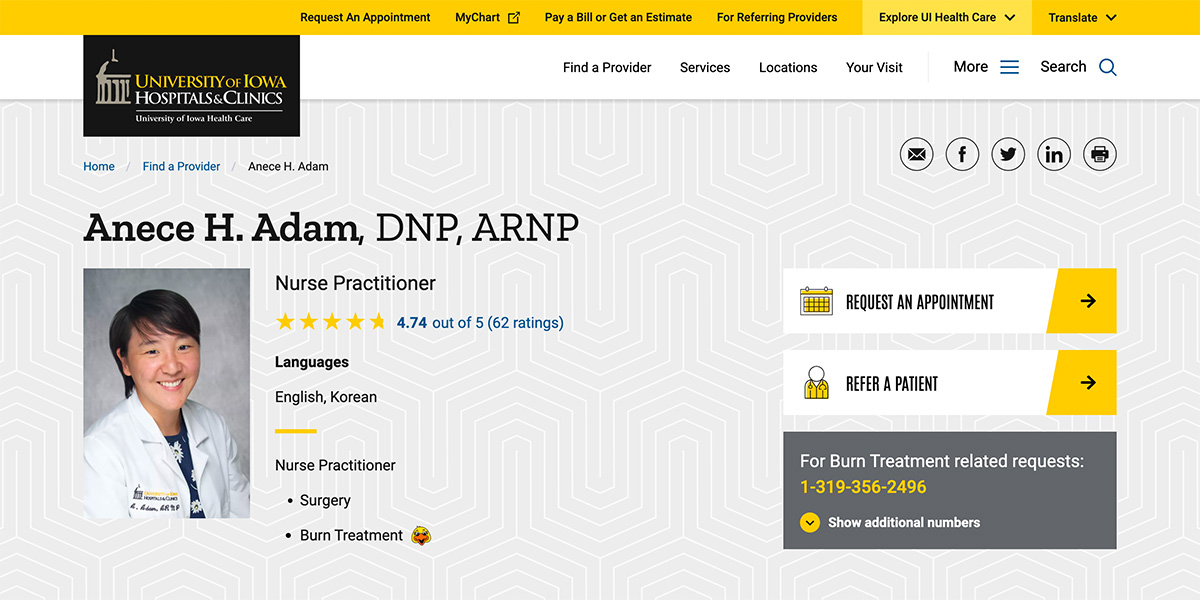This screenshot has height=600, width=1200.
Task: Click the English, Korean languages text
Action: (326, 397)
